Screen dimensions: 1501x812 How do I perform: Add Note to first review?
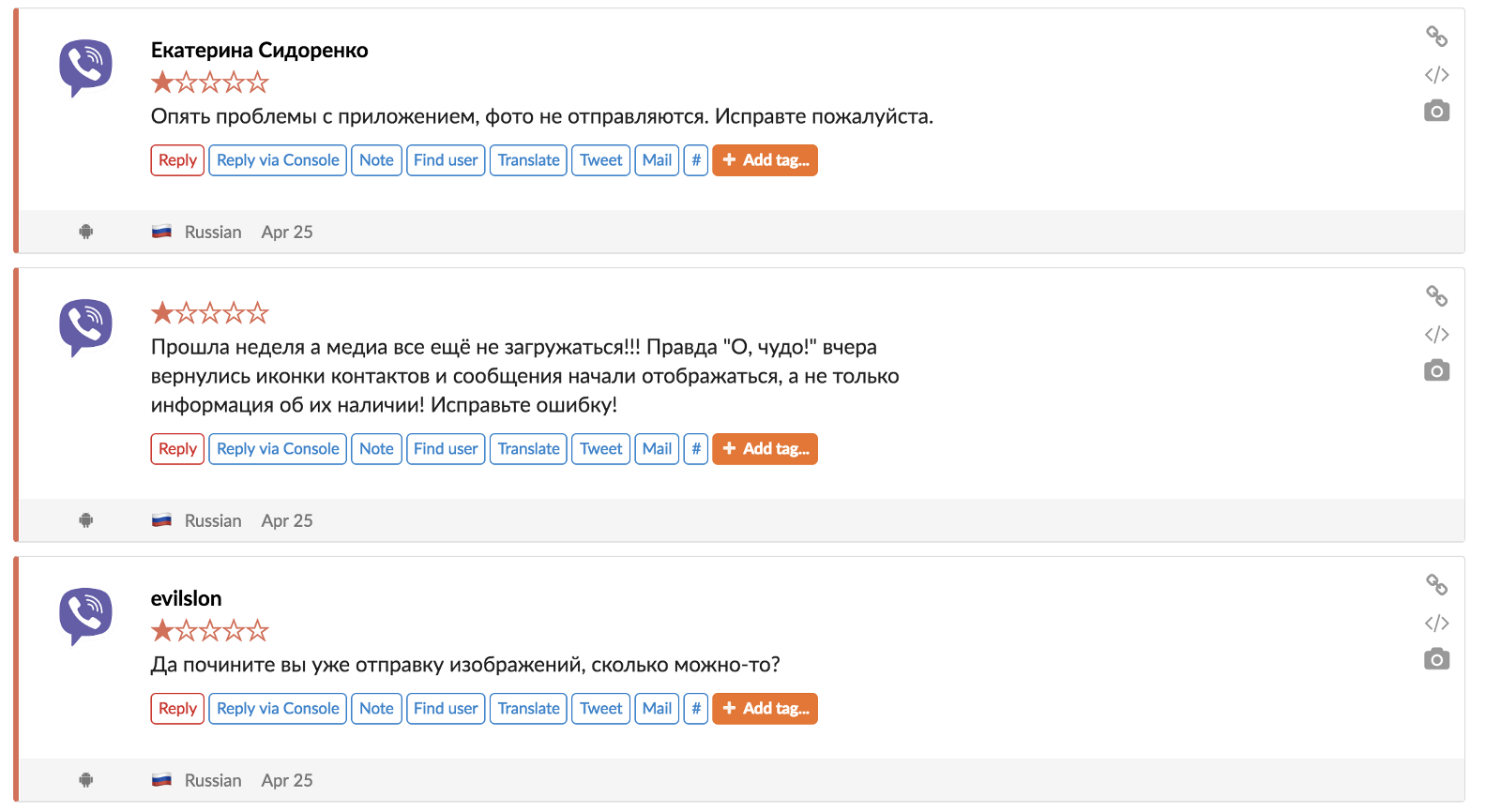[x=376, y=160]
